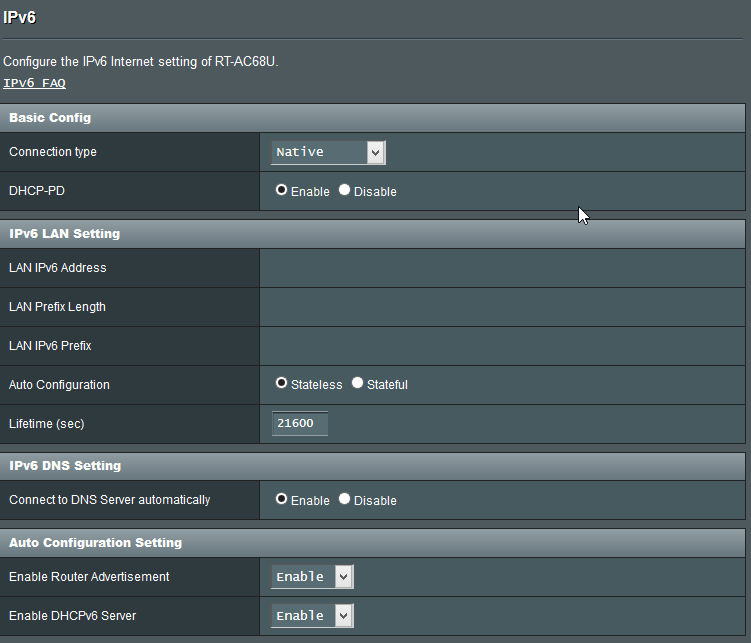Select Disable for DHCP-PD

[344, 190]
